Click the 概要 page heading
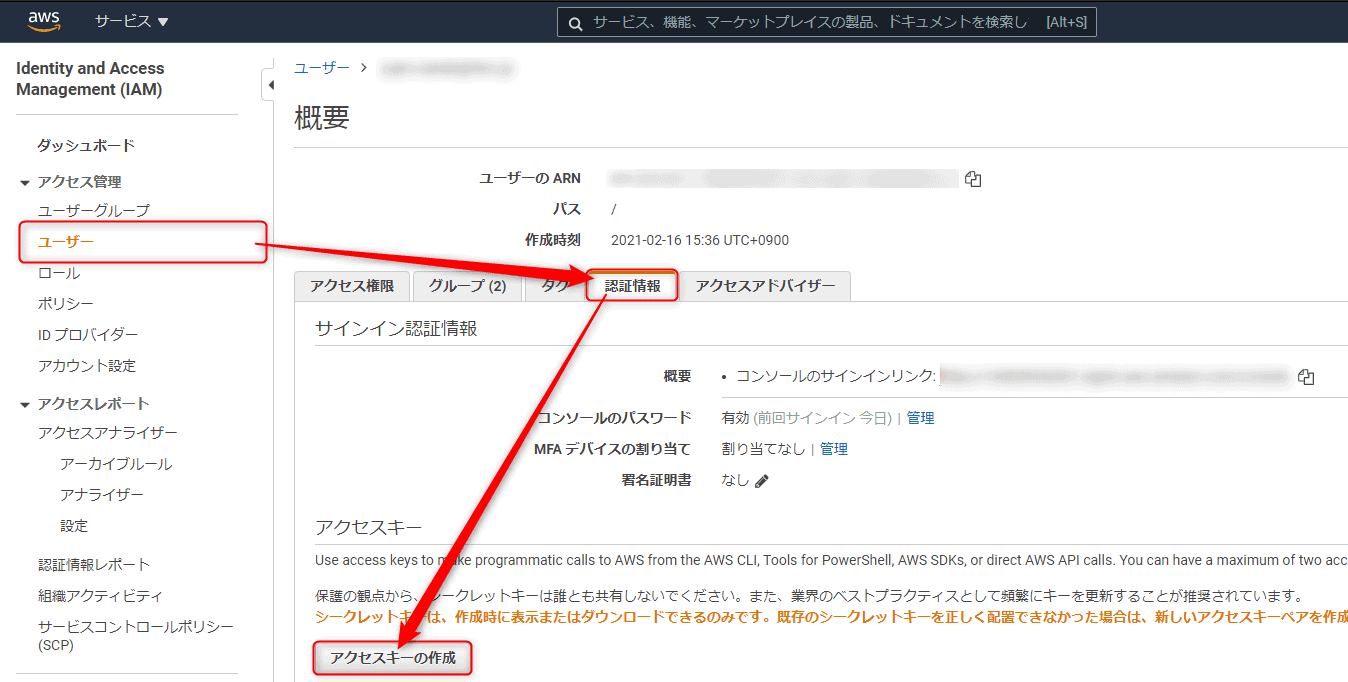Screen dimensions: 1348x682 click(x=322, y=118)
